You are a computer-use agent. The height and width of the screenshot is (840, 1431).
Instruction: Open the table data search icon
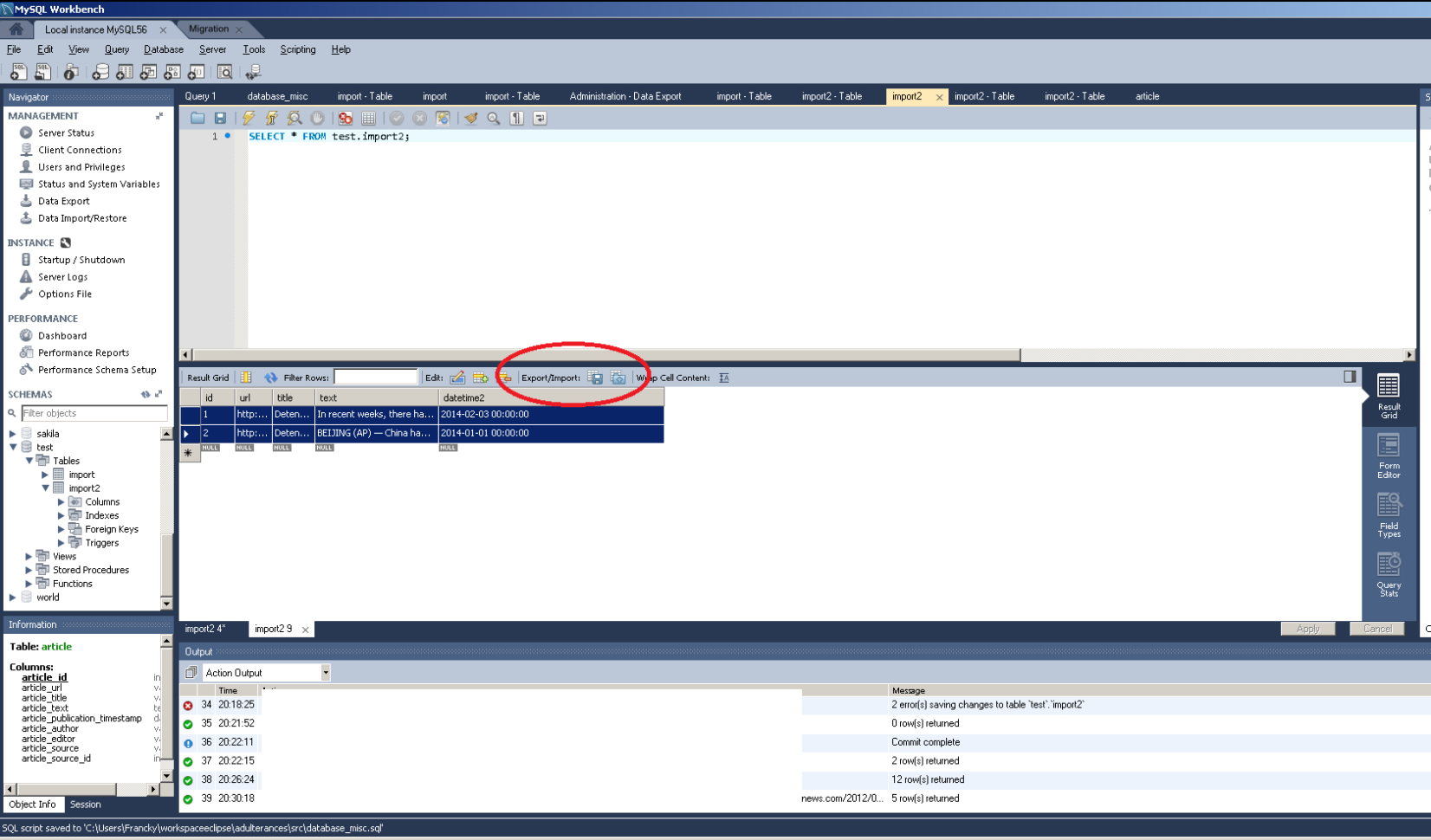(x=225, y=72)
